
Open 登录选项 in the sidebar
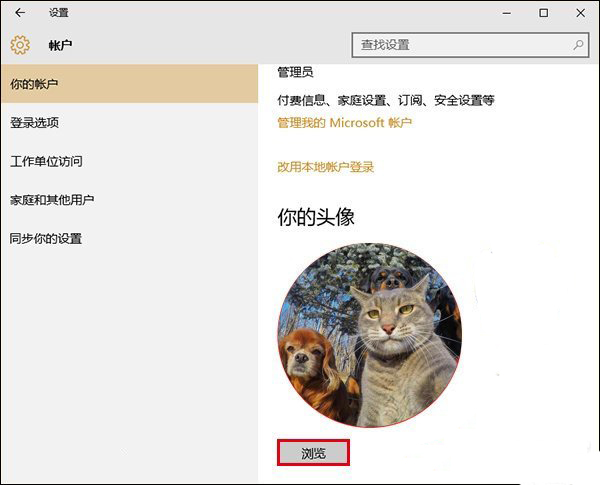tap(35, 123)
